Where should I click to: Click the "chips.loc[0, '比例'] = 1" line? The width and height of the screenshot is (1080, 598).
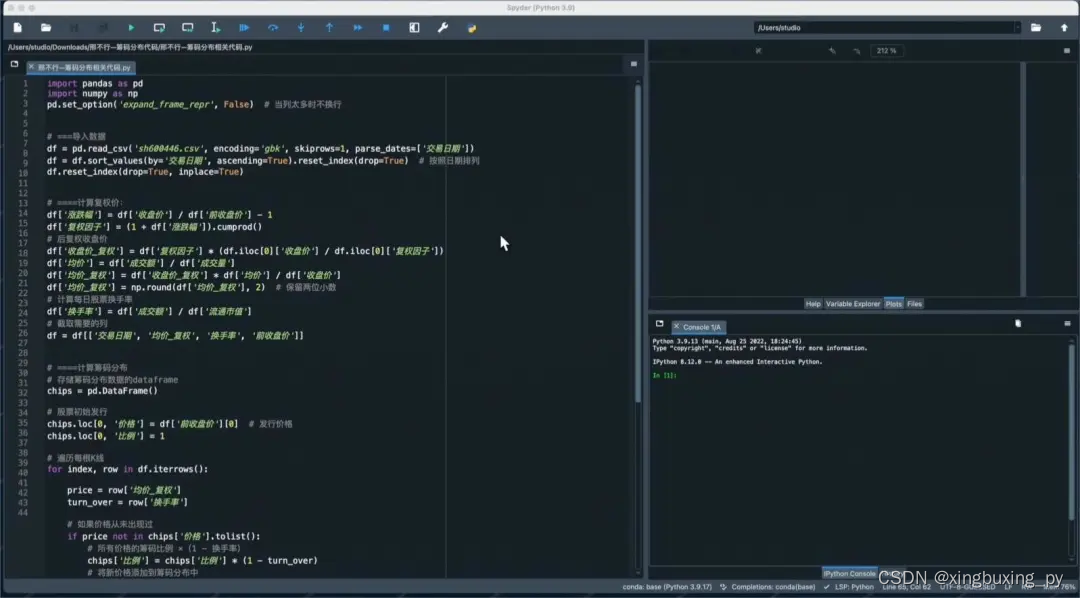pyautogui.click(x=105, y=436)
